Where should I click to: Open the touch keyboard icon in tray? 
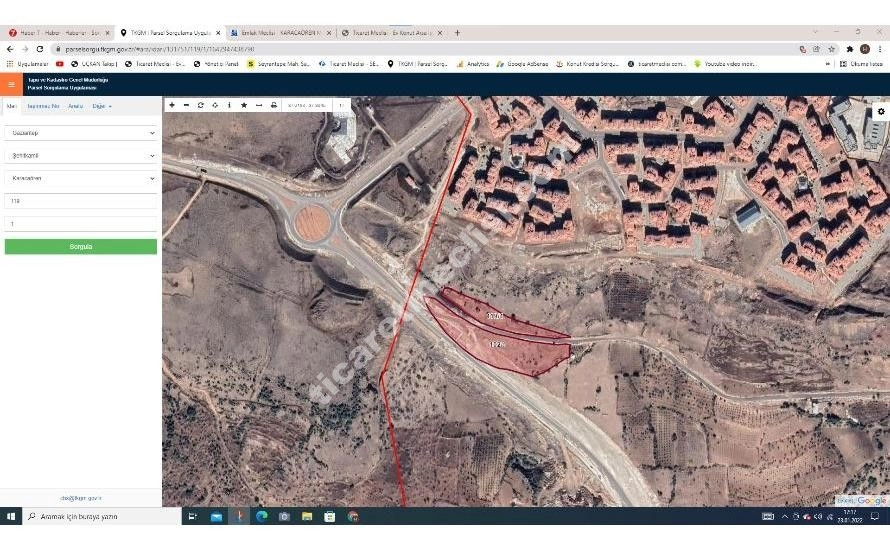767,517
